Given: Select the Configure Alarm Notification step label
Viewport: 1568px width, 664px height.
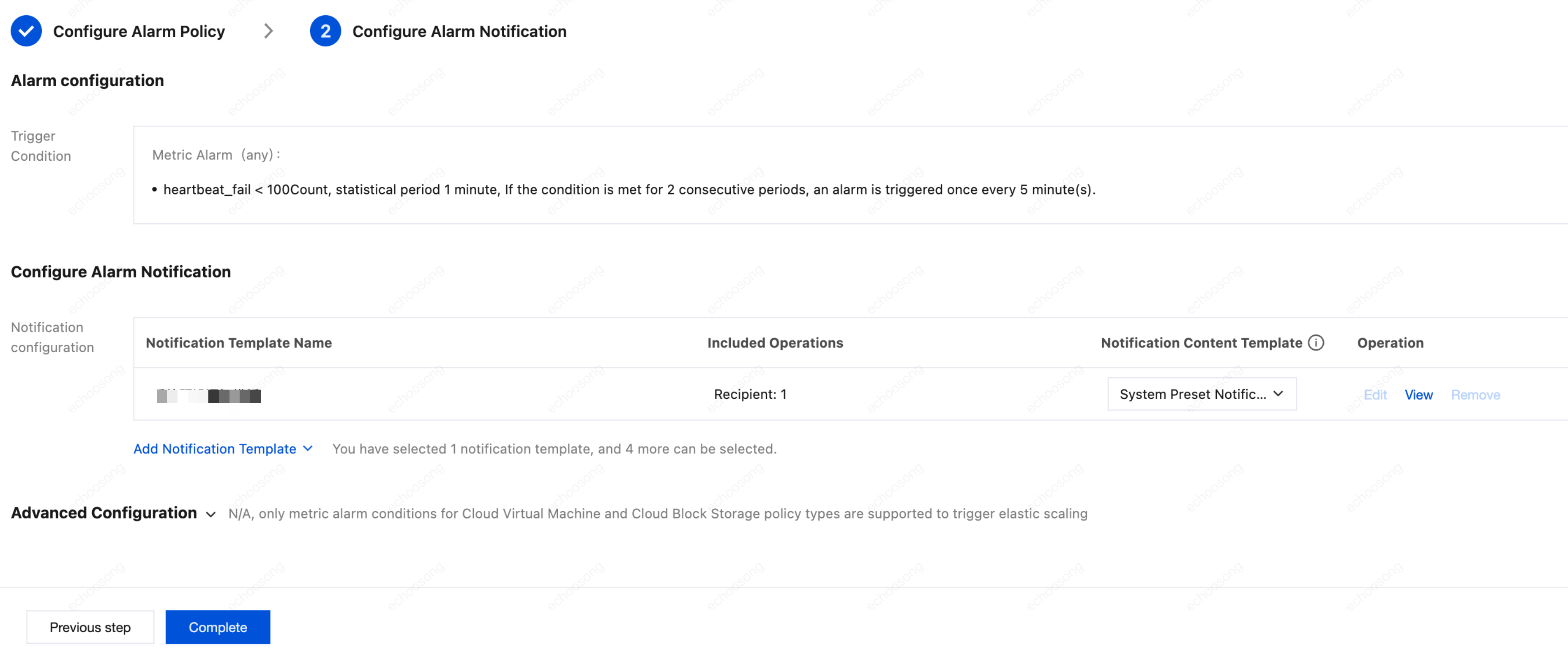Looking at the screenshot, I should point(459,31).
